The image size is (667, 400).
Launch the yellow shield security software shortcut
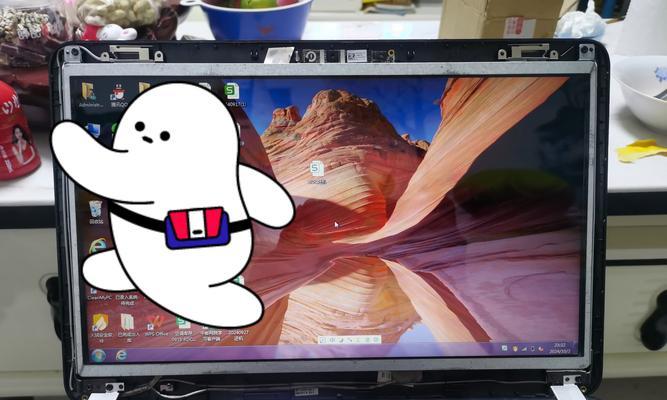click(100, 322)
